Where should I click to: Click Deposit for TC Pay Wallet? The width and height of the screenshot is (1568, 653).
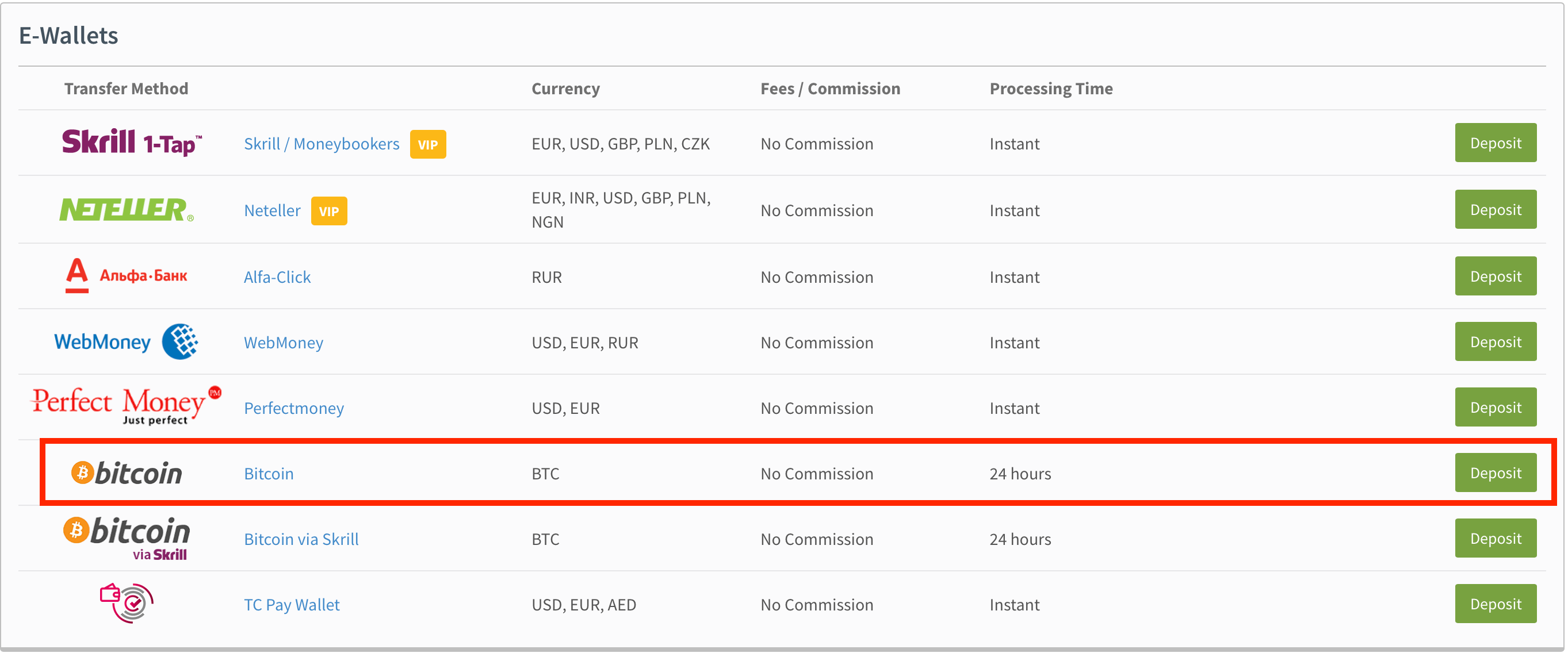point(1496,604)
